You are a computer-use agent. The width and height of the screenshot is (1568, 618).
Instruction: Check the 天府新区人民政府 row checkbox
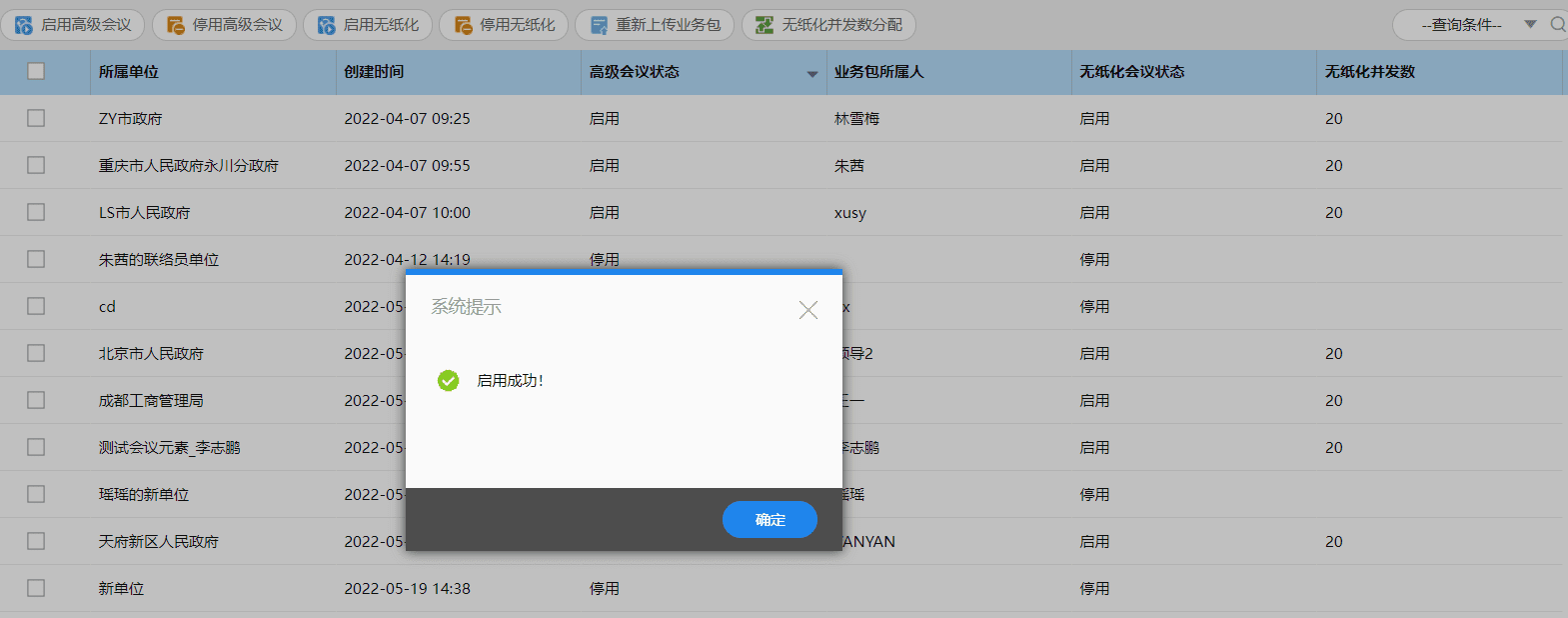[36, 541]
